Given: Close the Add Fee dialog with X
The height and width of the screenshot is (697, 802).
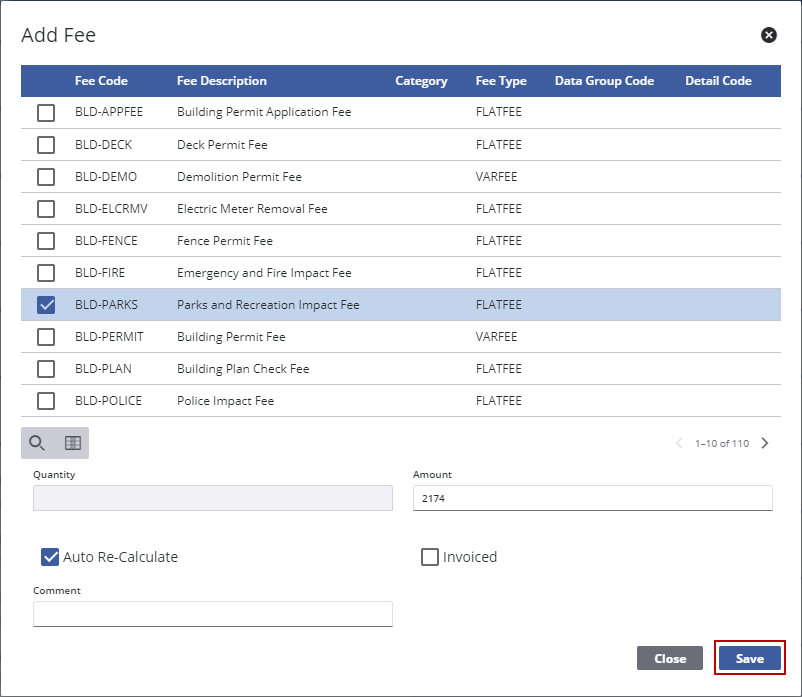Looking at the screenshot, I should pos(769,35).
